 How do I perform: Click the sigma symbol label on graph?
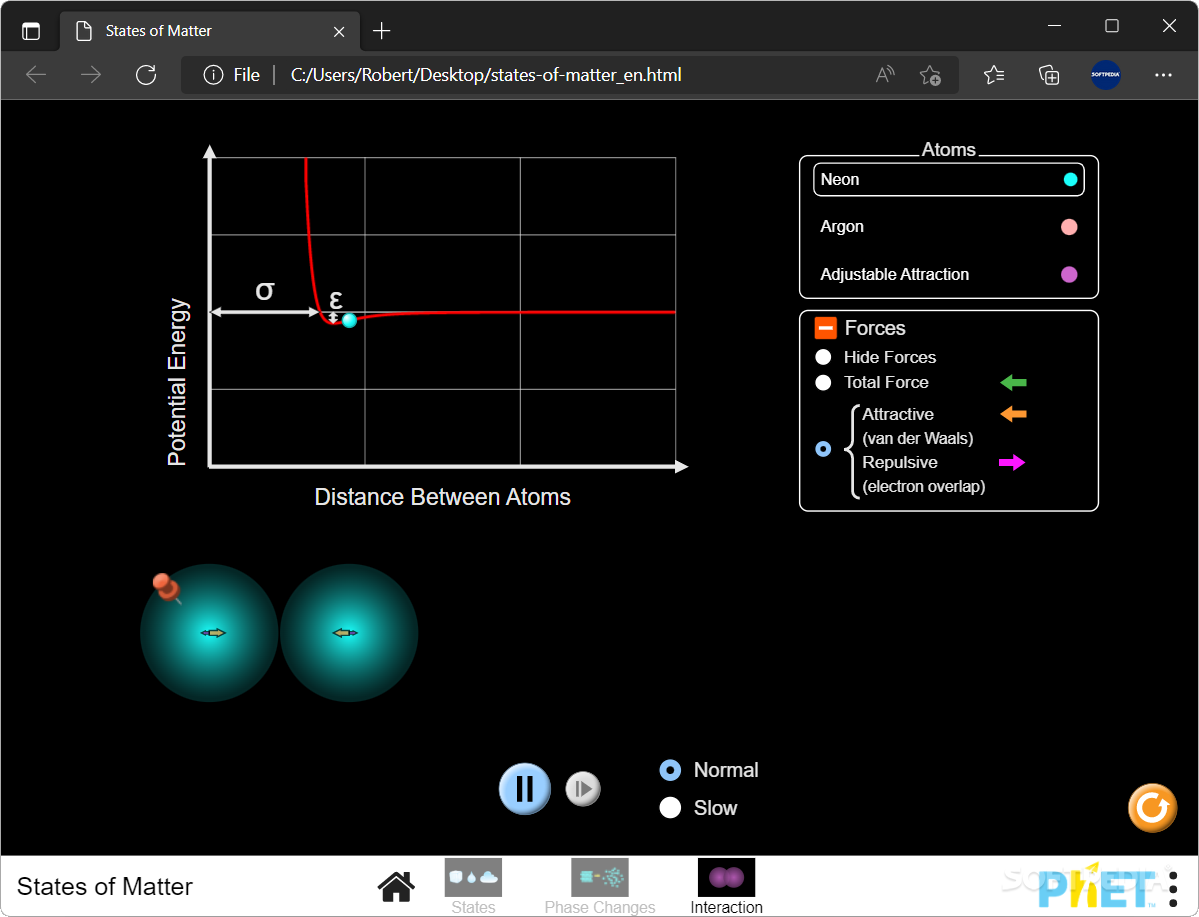[x=265, y=291]
